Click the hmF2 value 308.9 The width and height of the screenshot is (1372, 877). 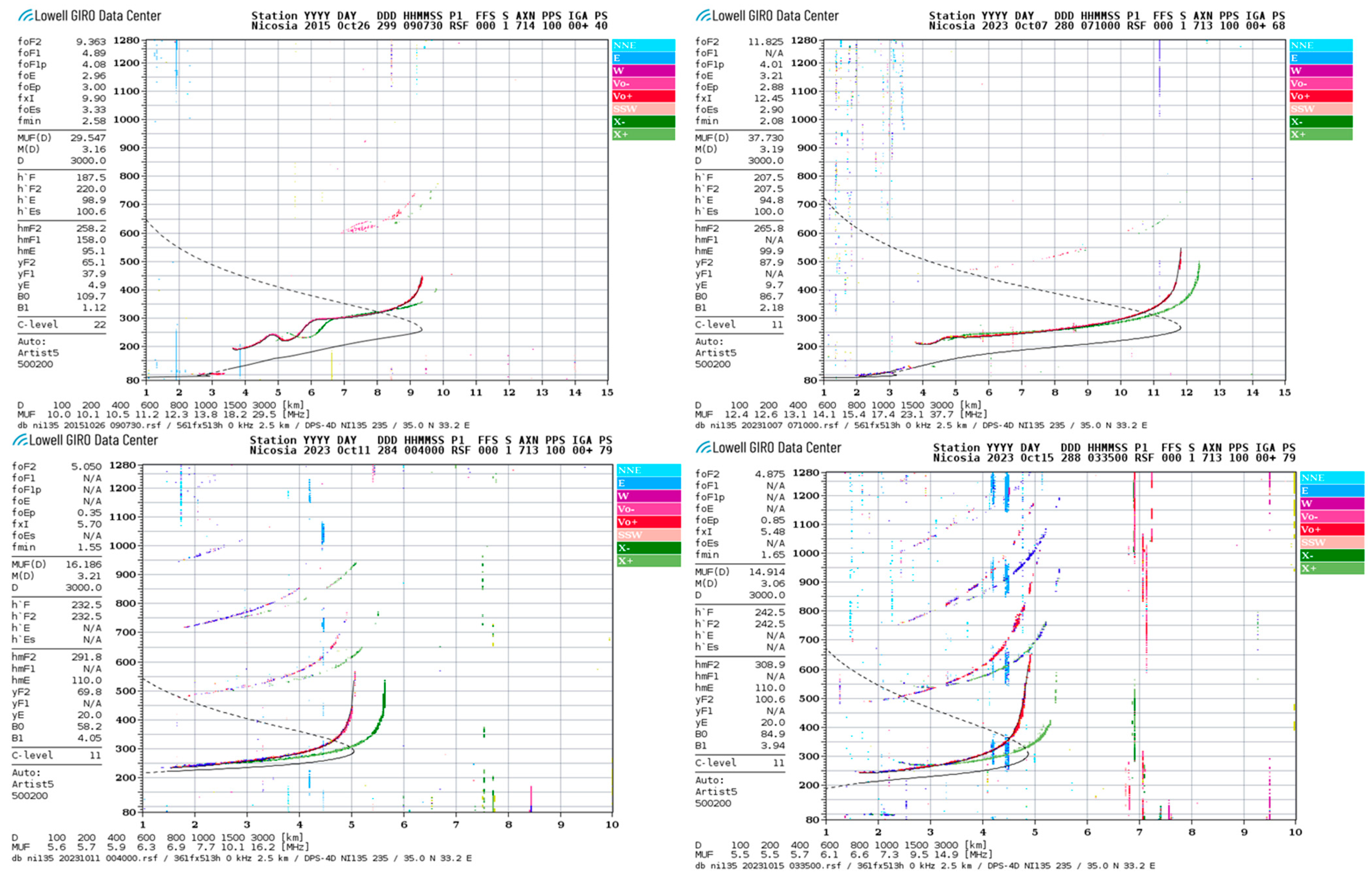[x=770, y=665]
